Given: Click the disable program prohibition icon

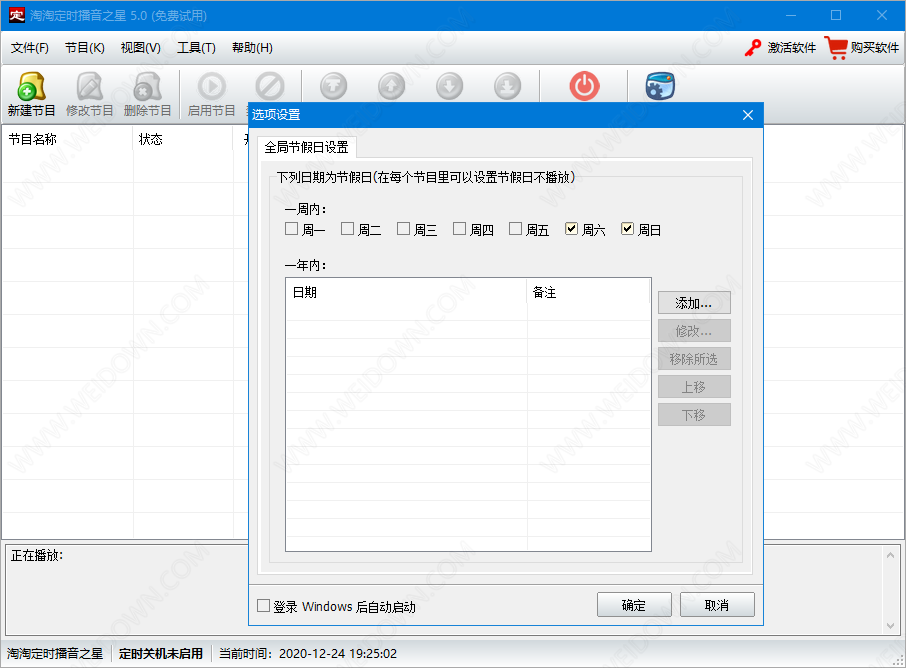Looking at the screenshot, I should (270, 87).
